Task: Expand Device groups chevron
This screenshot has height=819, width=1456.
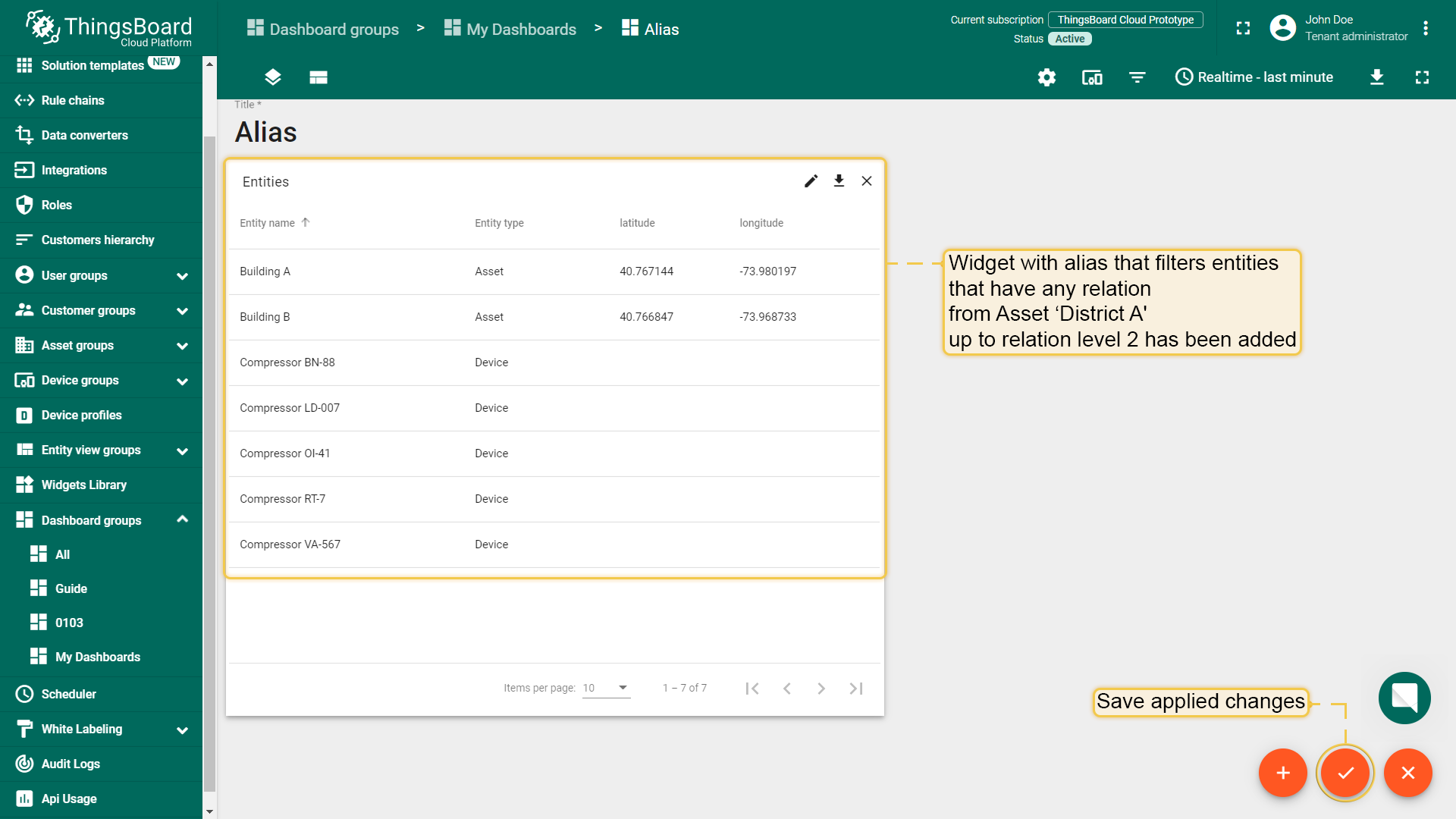Action: point(182,381)
